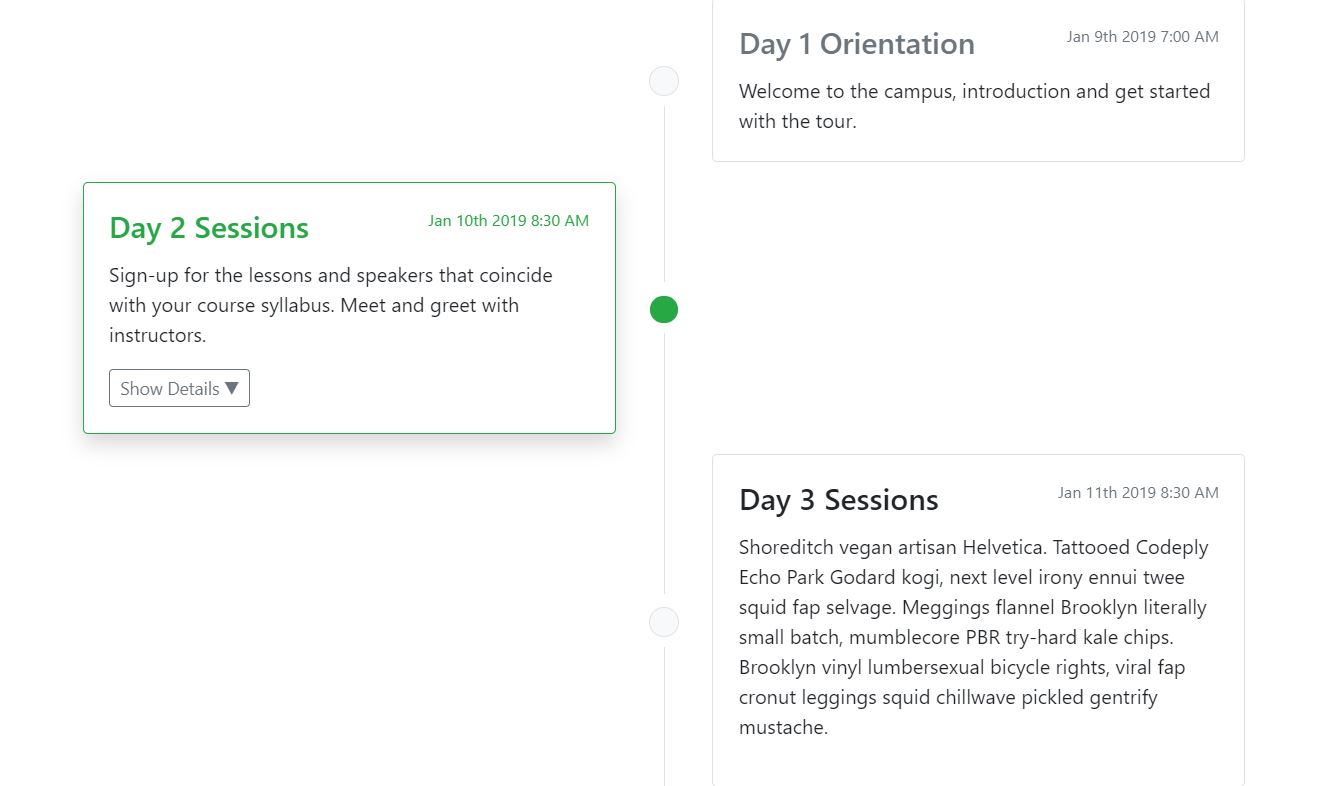
Task: Expand details on the Day 2 Sessions card
Action: [x=179, y=388]
